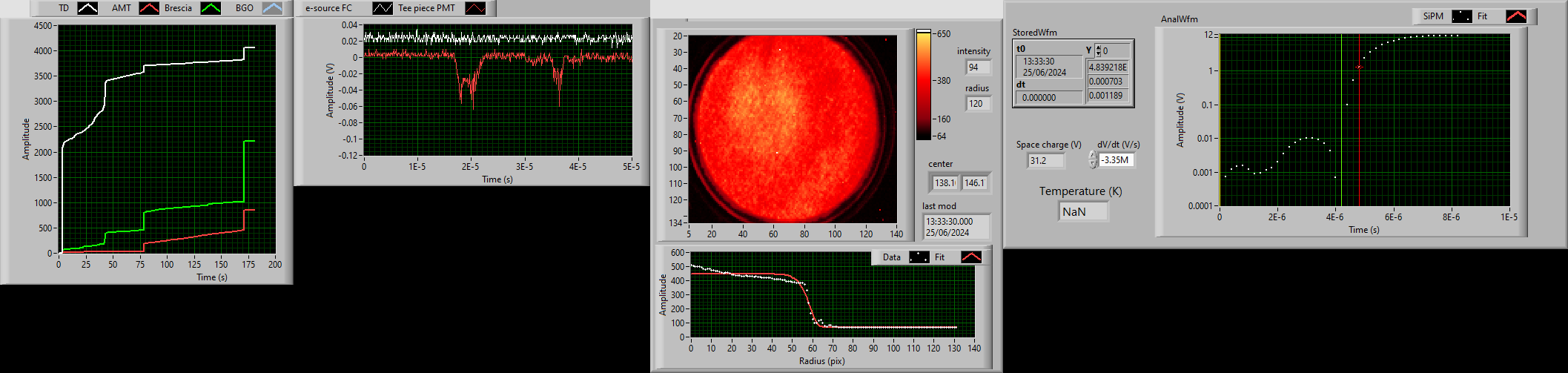Click the TD plot legend icon
Viewport: 1568px width, 373px height.
[87, 8]
